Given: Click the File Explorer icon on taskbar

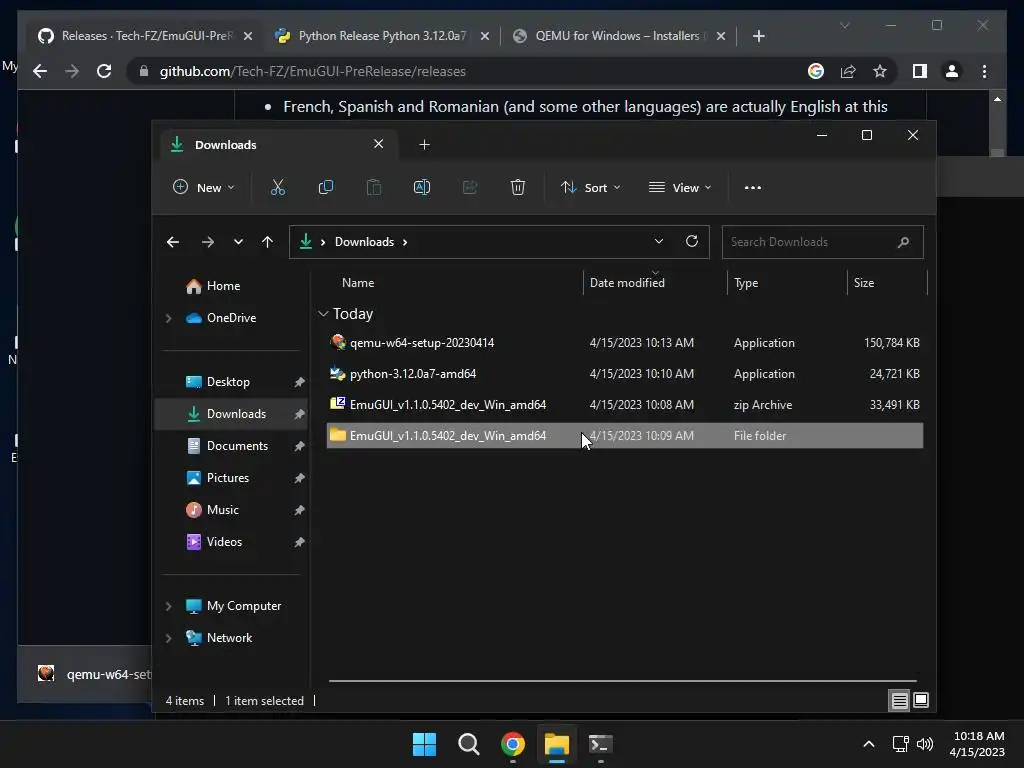Looking at the screenshot, I should pos(556,744).
